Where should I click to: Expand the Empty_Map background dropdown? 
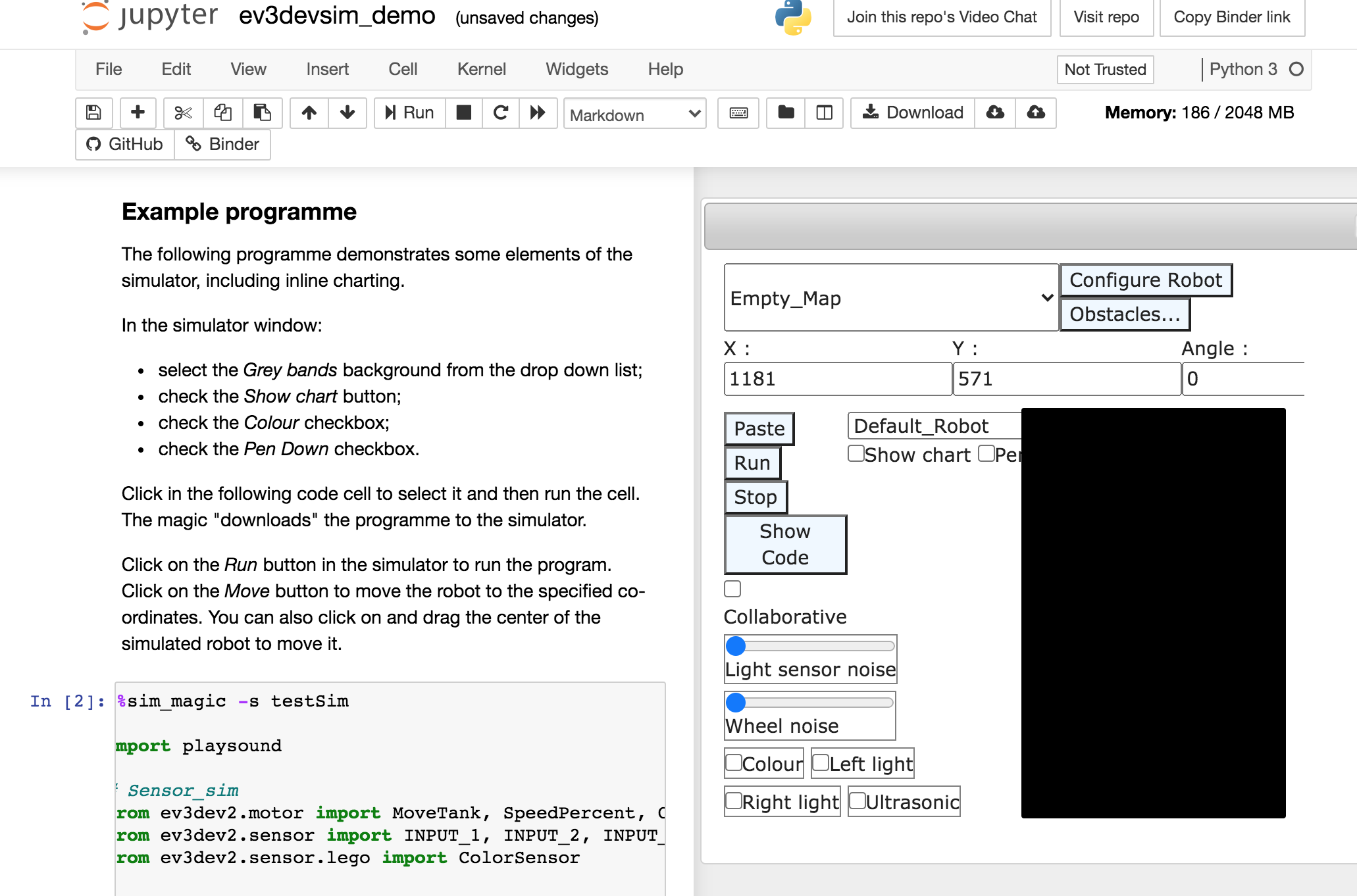click(x=891, y=298)
